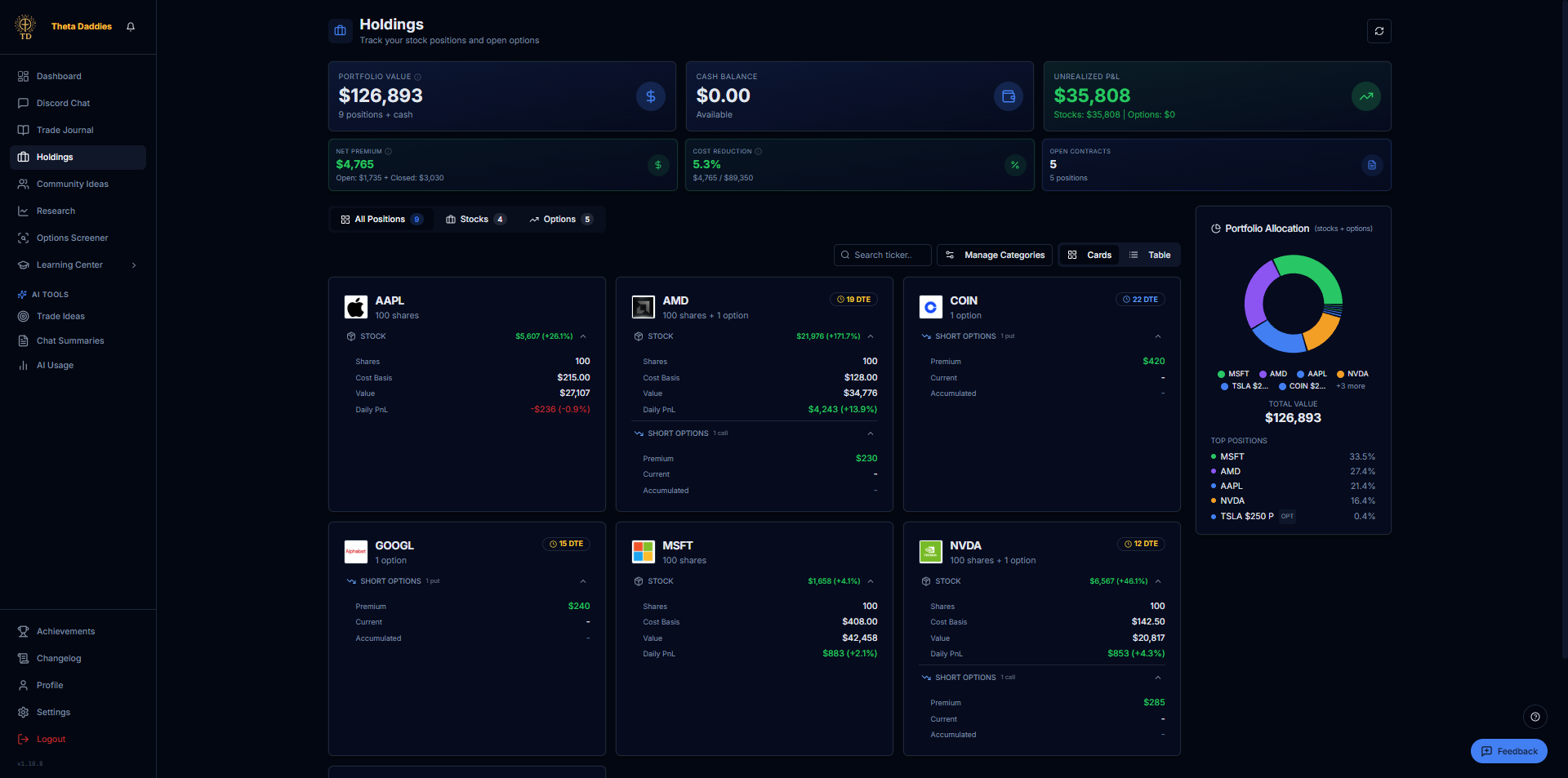The image size is (1568, 778).
Task: Click the MSFT Microsoft logo
Action: coord(644,552)
